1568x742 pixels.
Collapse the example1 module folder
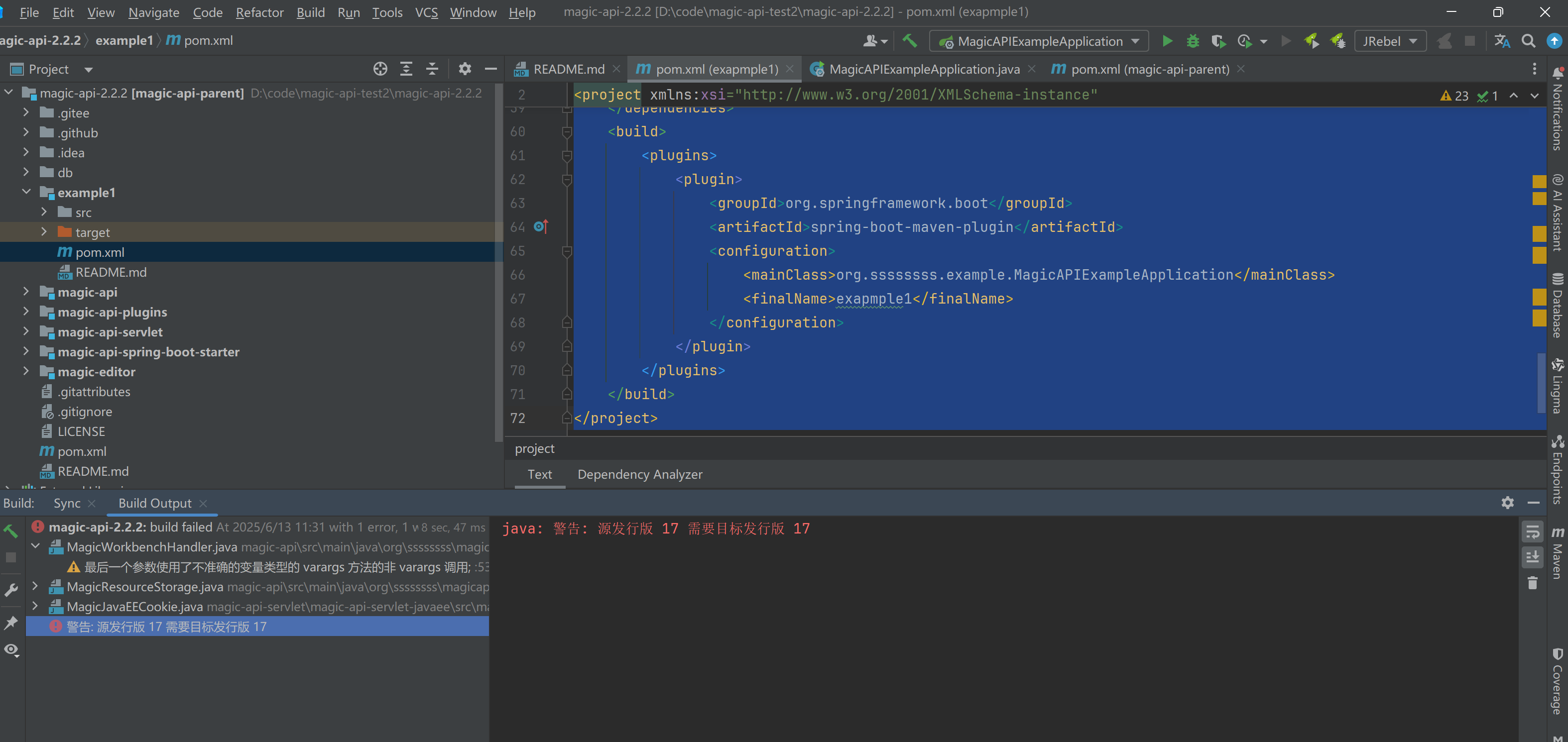(x=25, y=192)
